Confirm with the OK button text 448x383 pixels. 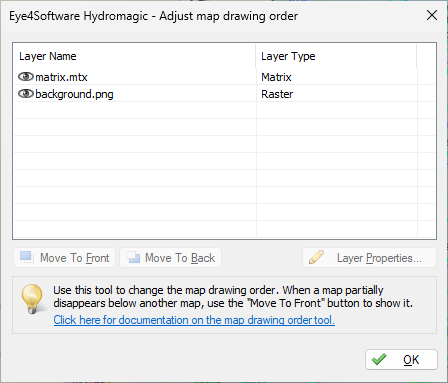pyautogui.click(x=411, y=360)
